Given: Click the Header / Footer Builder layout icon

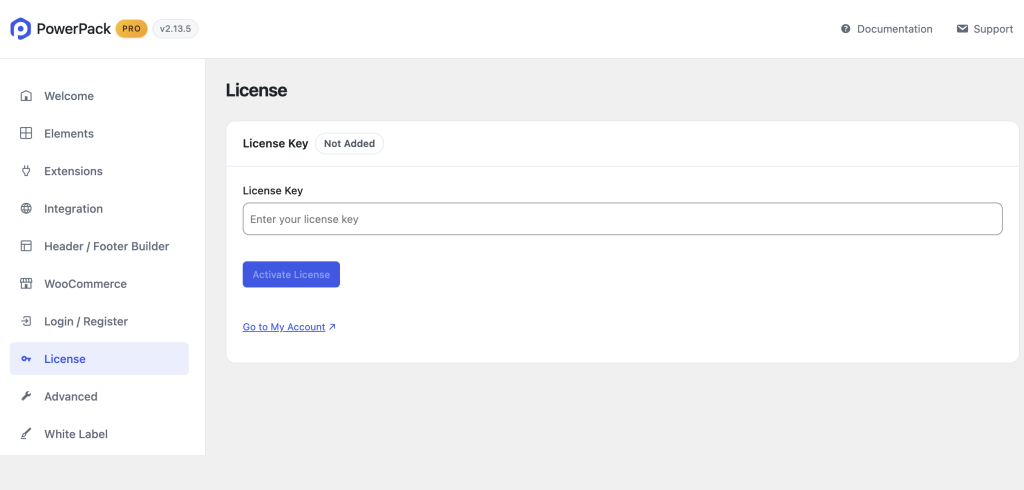Looking at the screenshot, I should point(26,246).
